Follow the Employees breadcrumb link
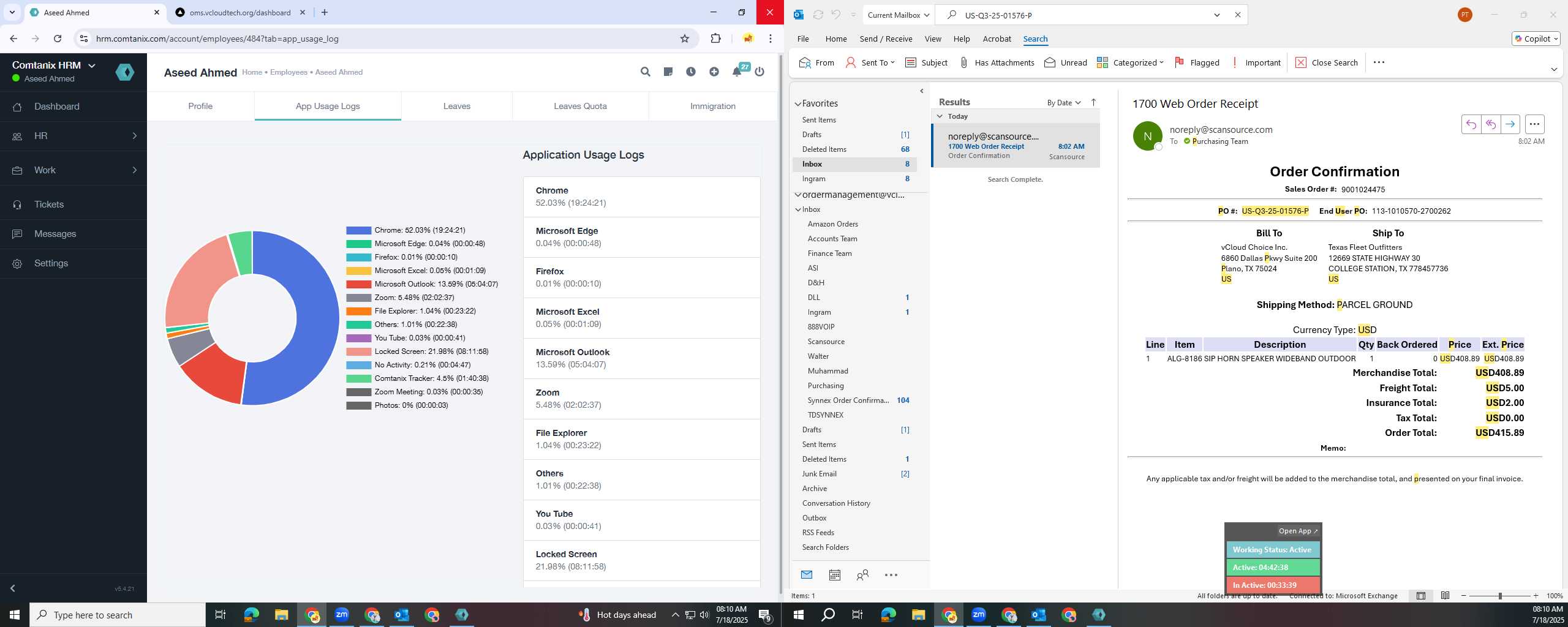The width and height of the screenshot is (1568, 627). [x=288, y=72]
